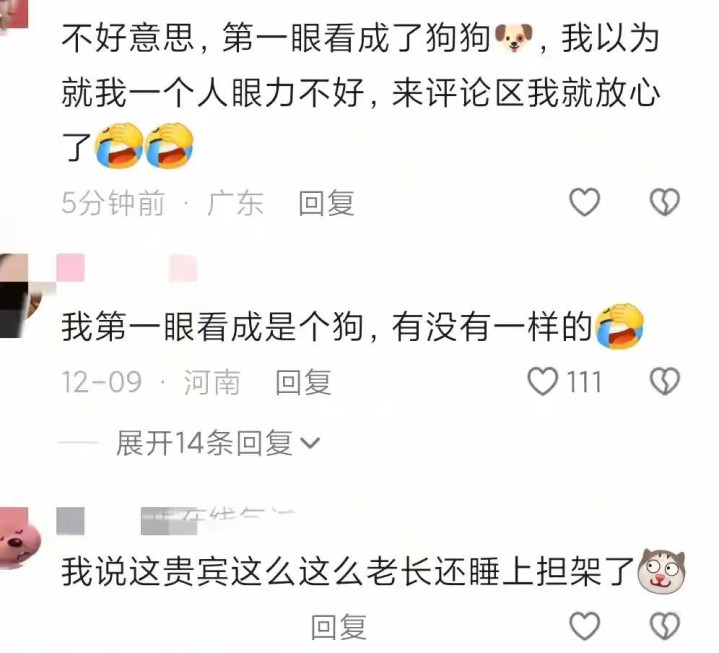719x653 pixels.
Task: Like the Henan comment with 111 likes
Action: point(543,381)
